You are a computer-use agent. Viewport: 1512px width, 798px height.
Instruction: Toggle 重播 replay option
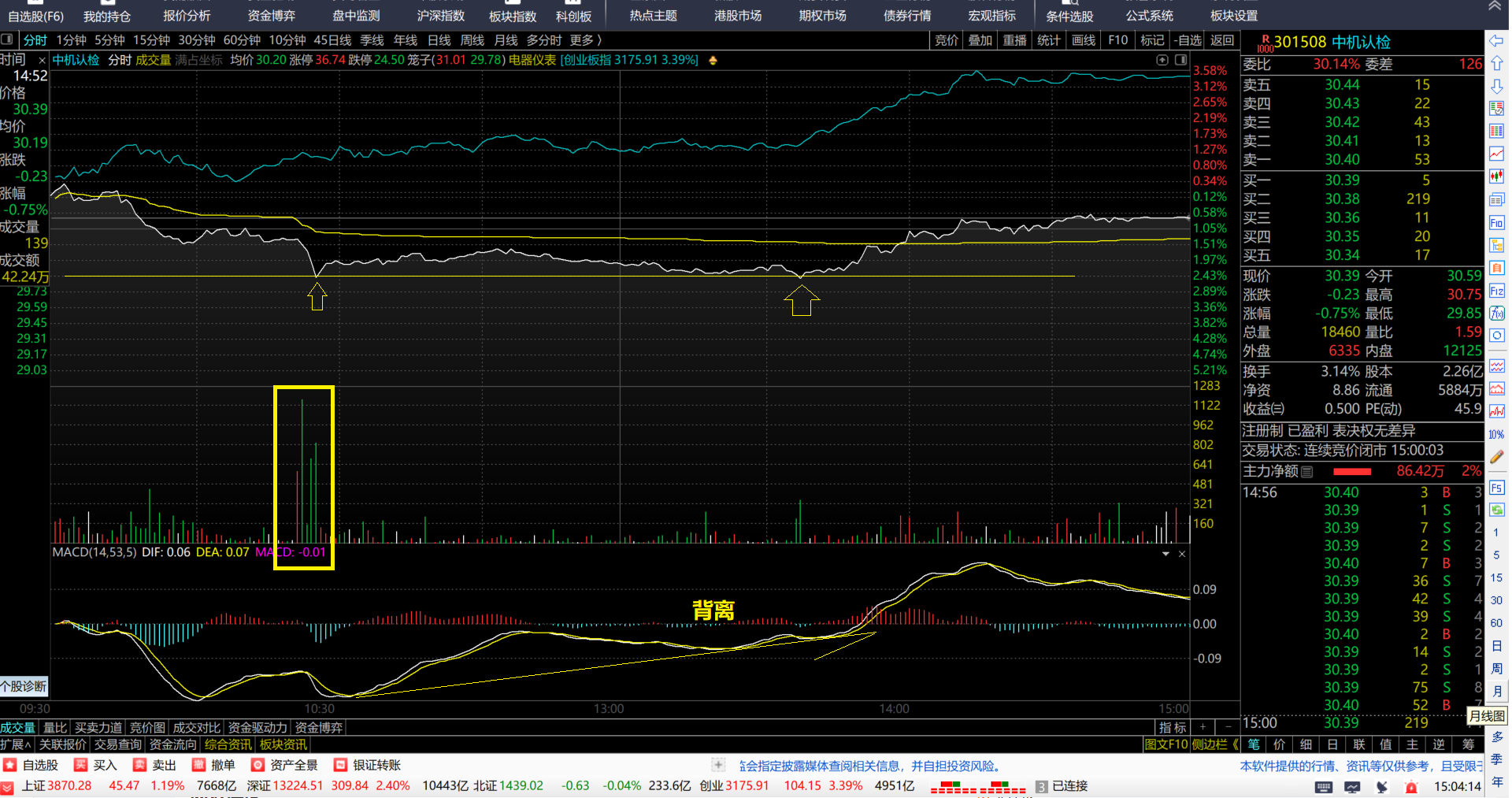tap(1015, 40)
